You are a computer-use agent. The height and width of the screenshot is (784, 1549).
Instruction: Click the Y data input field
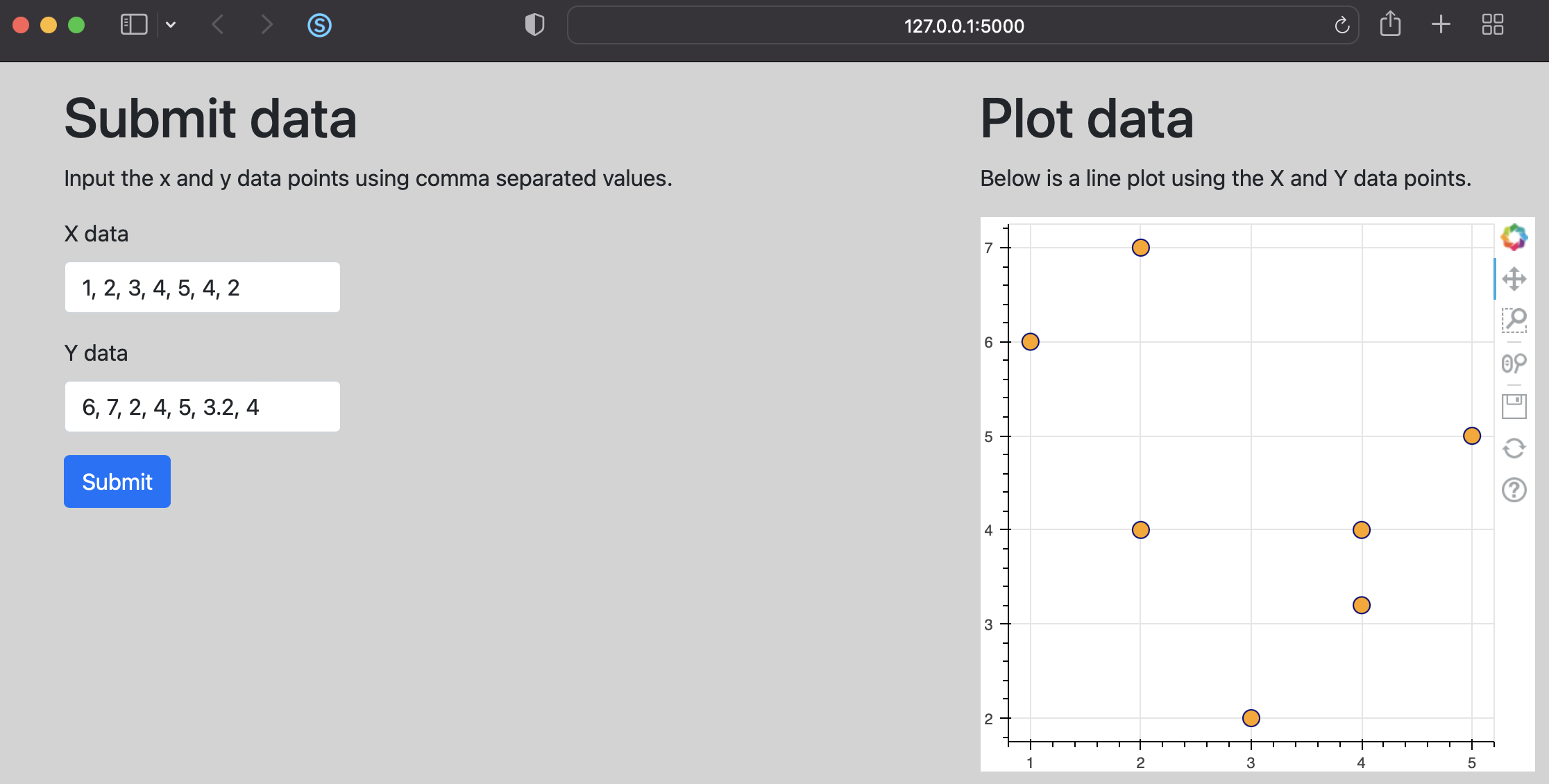coord(203,407)
